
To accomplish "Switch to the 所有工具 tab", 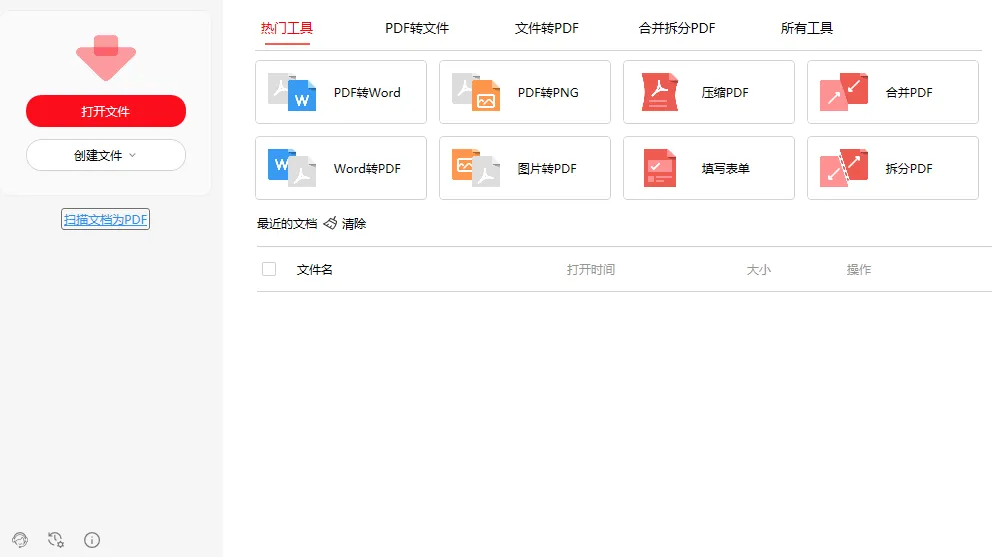I will pos(806,28).
